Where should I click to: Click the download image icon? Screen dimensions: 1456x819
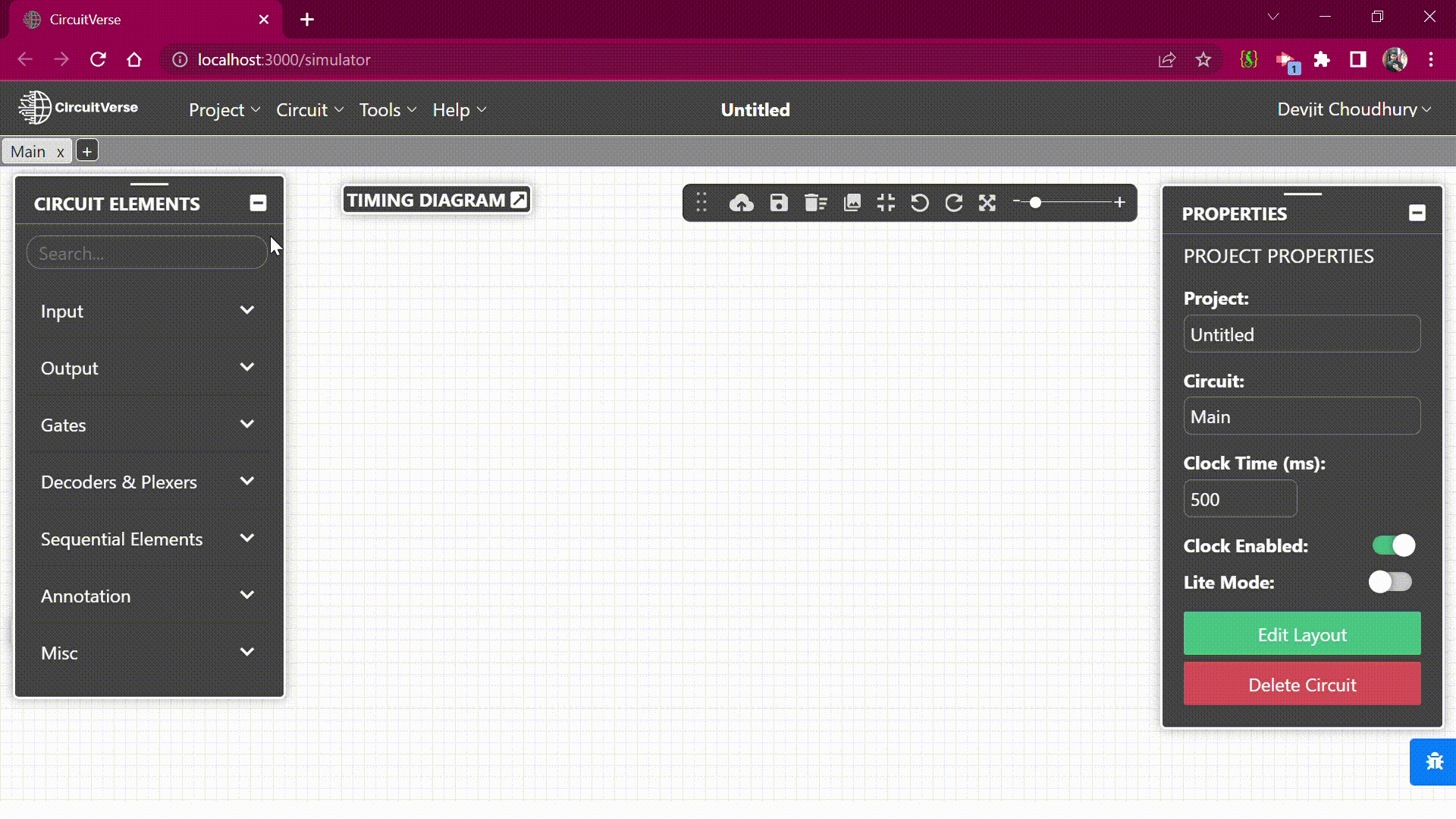(852, 203)
